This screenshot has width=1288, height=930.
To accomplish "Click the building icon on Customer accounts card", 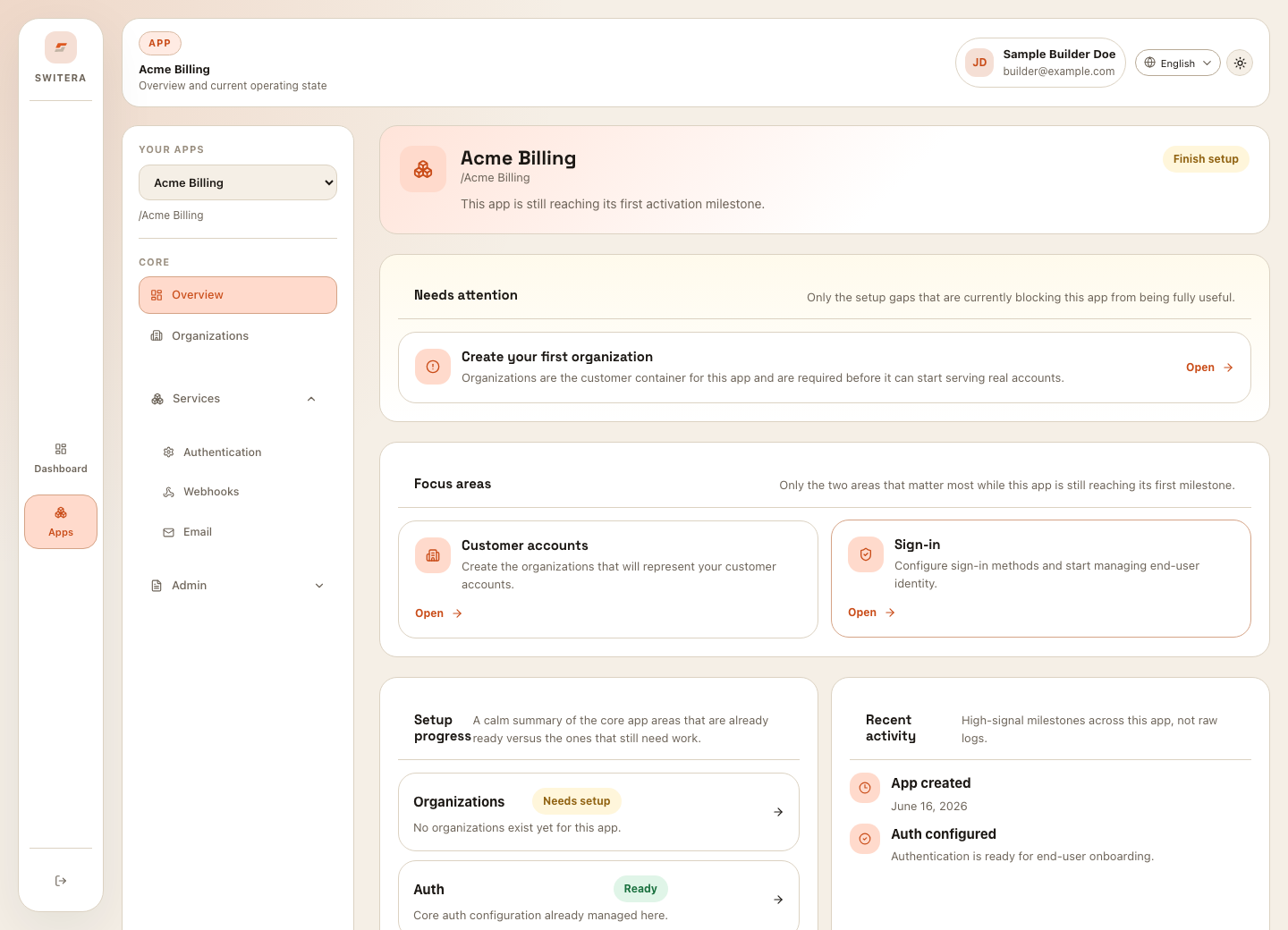I will (x=433, y=555).
